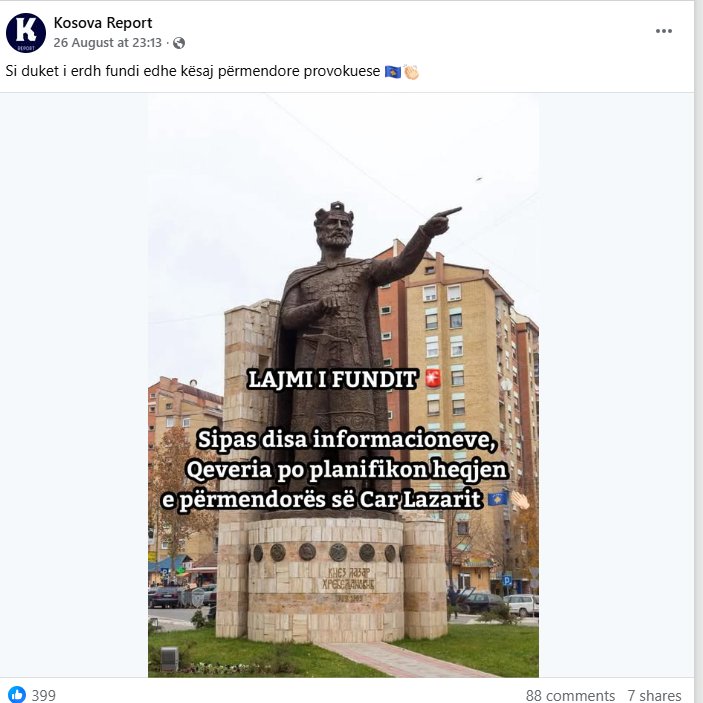Click the clapping emoji in the image overlay
This screenshot has width=703, height=703.
coord(520,499)
